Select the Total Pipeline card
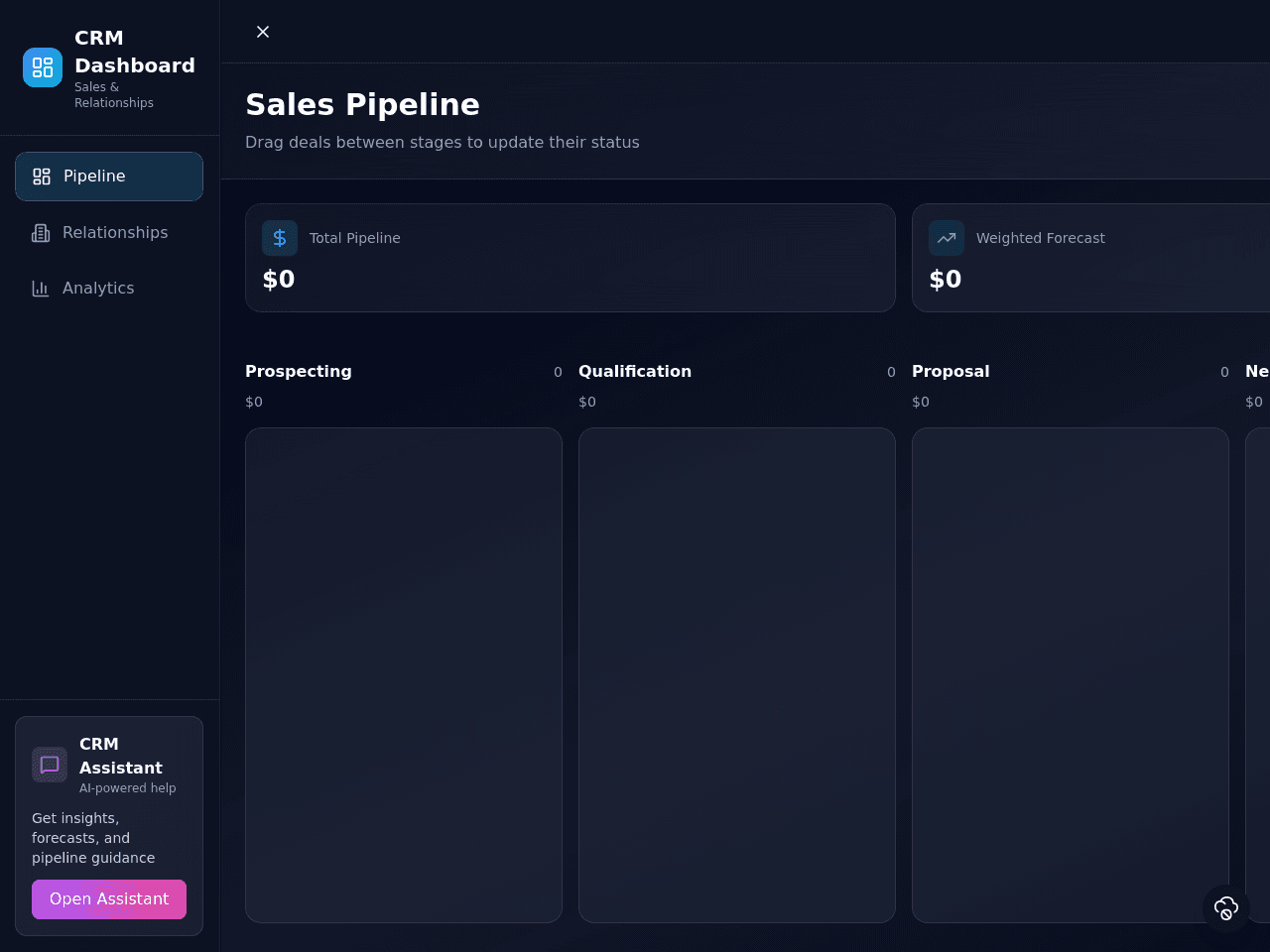The width and height of the screenshot is (1270, 952). pyautogui.click(x=571, y=258)
